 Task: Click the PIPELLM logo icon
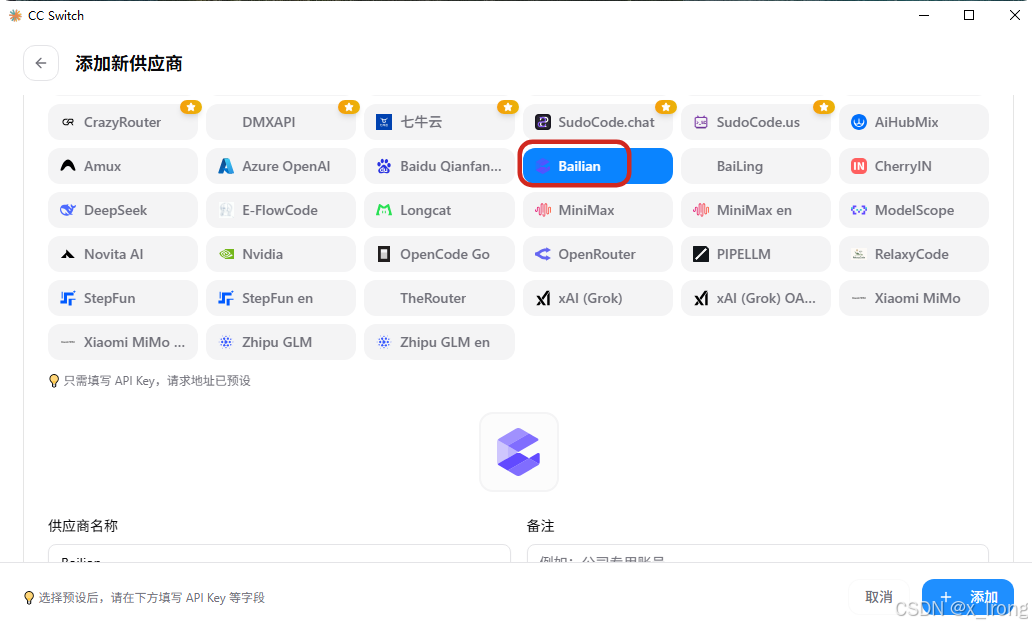pyautogui.click(x=701, y=254)
